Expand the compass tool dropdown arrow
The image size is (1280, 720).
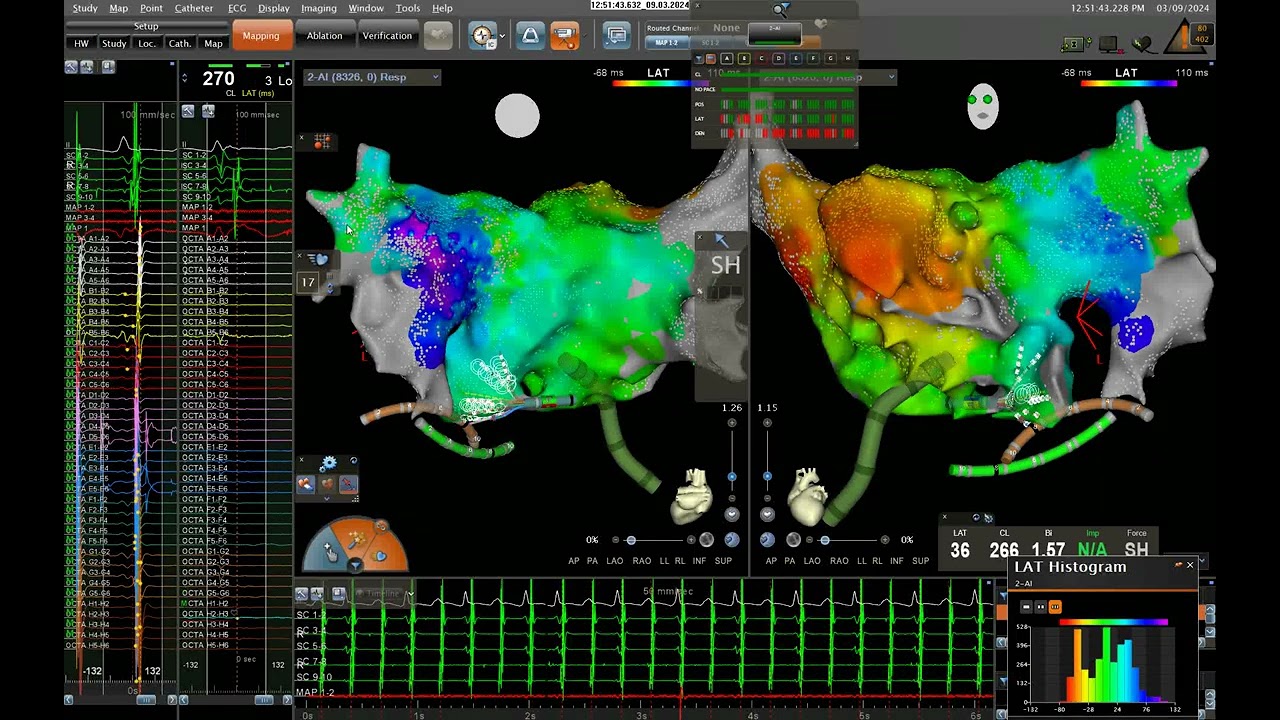click(501, 37)
